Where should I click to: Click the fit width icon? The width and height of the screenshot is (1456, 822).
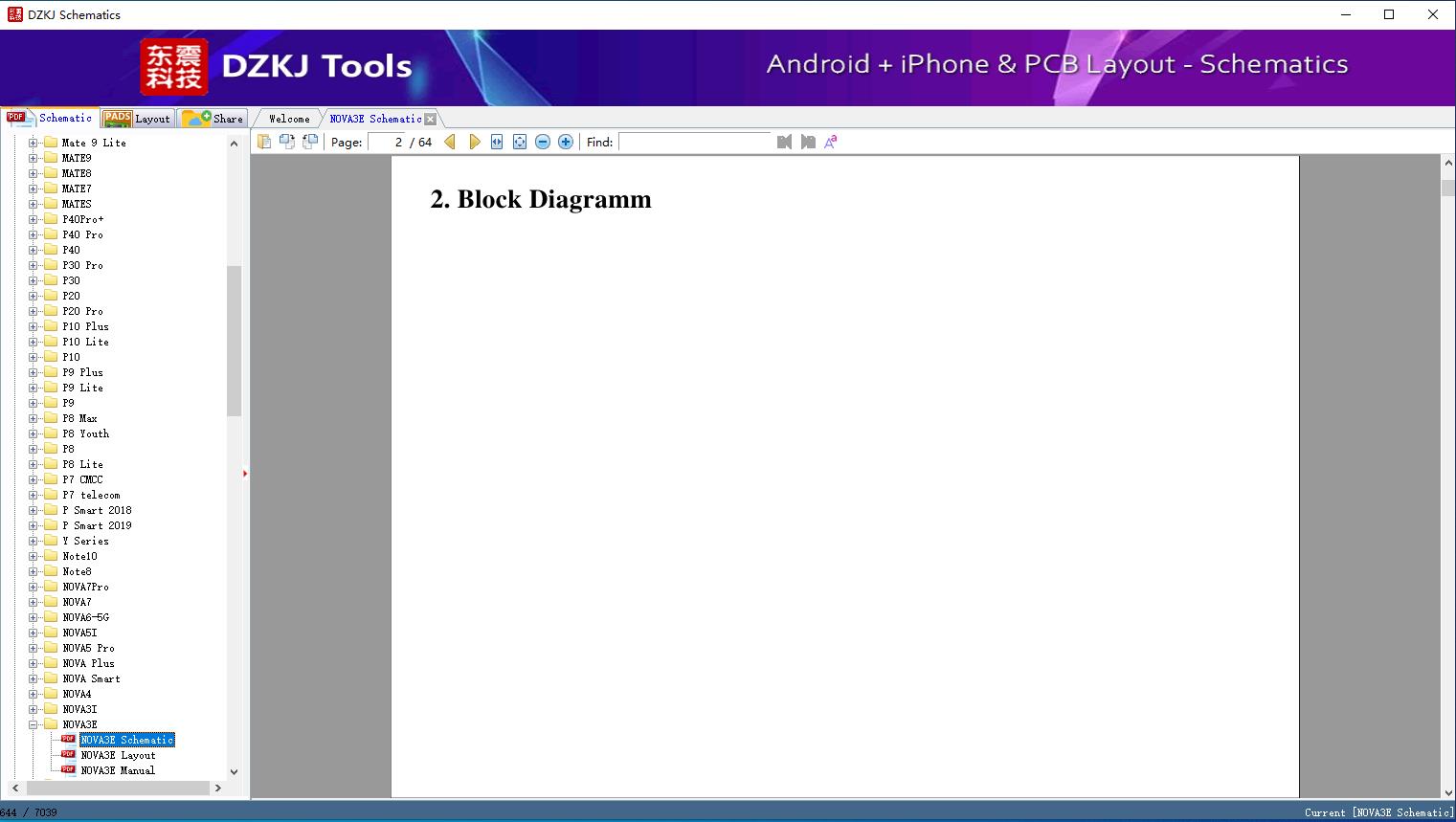click(x=497, y=142)
